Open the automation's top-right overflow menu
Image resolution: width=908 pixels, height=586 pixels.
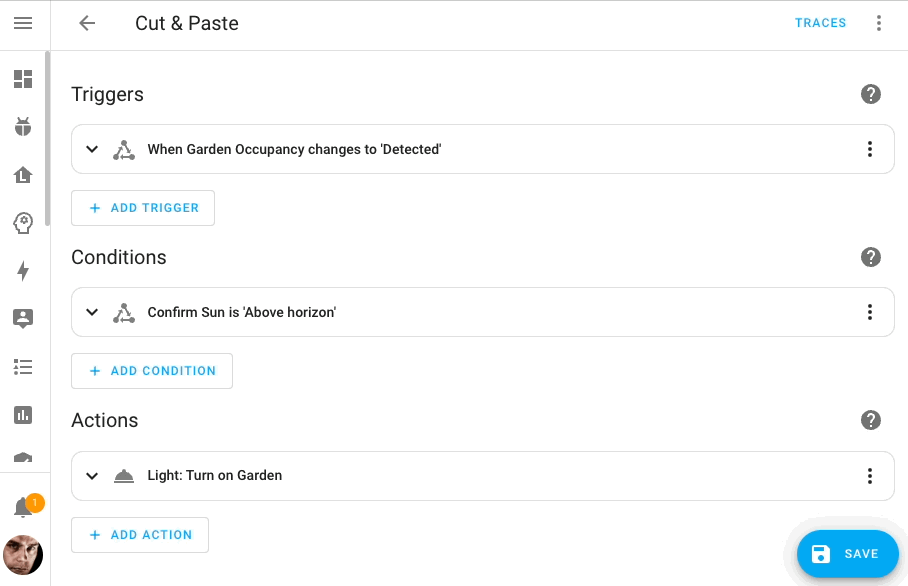pyautogui.click(x=879, y=23)
